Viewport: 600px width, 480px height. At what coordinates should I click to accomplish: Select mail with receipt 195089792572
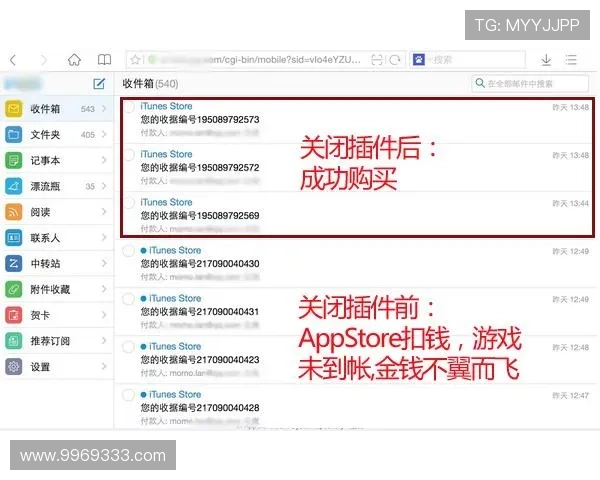pyautogui.click(x=129, y=155)
